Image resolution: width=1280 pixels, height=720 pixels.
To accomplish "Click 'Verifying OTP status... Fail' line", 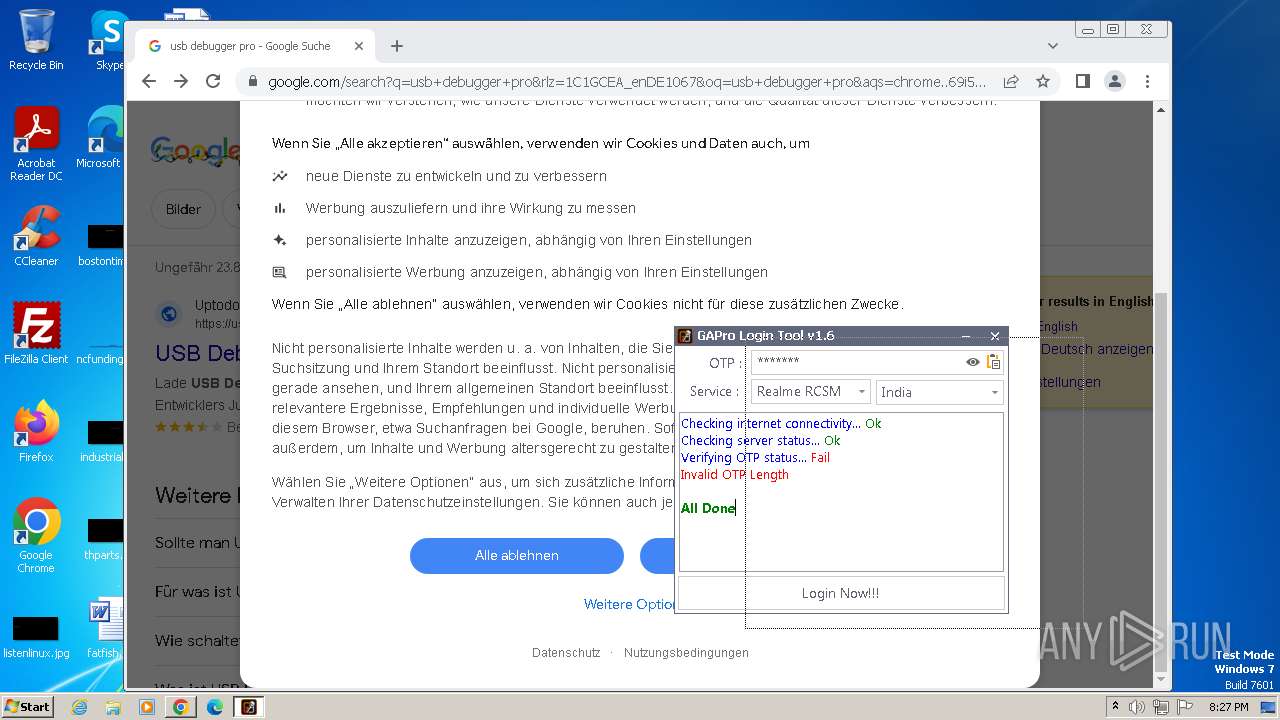I will 755,458.
